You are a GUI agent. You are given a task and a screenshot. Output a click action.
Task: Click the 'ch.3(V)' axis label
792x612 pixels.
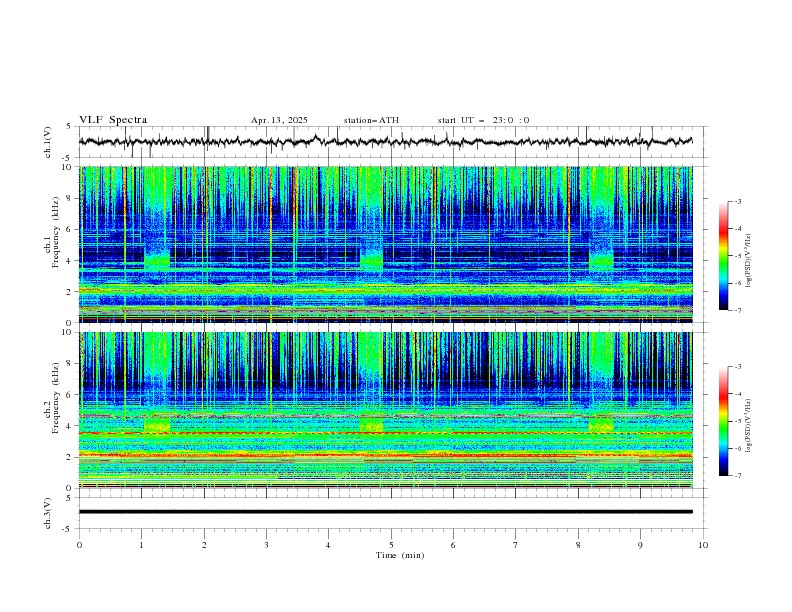pos(48,513)
